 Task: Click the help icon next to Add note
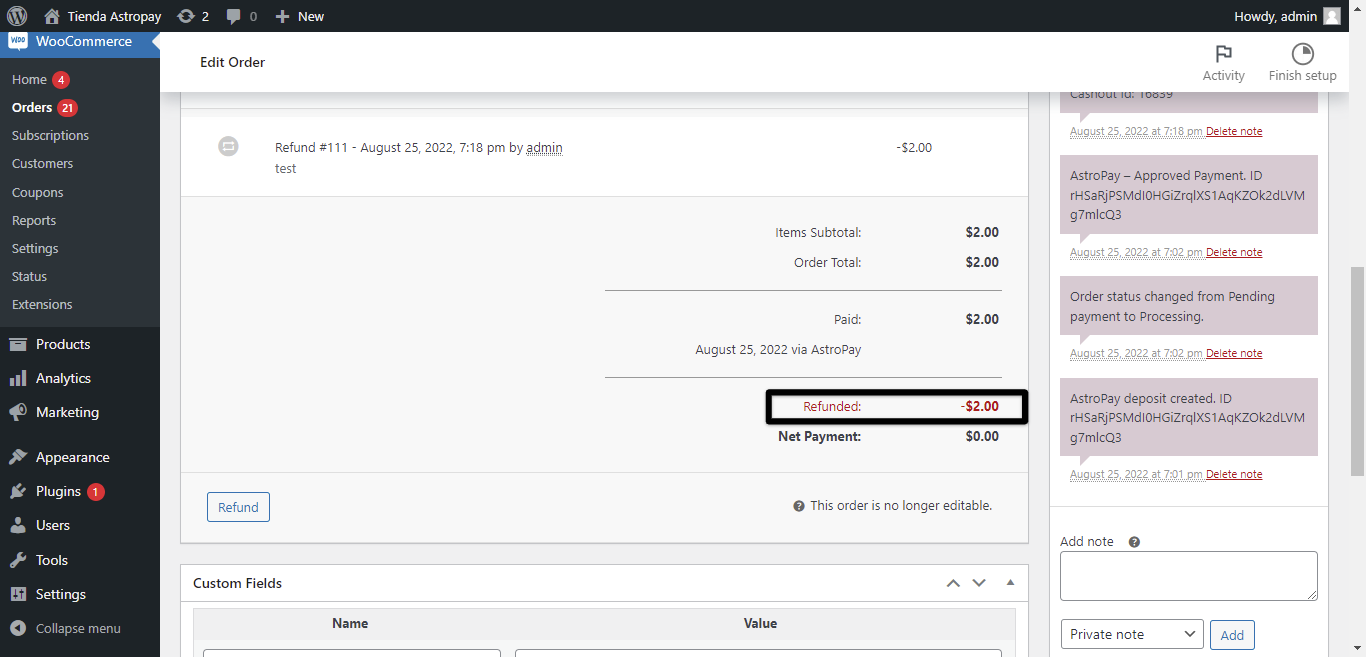[x=1134, y=542]
